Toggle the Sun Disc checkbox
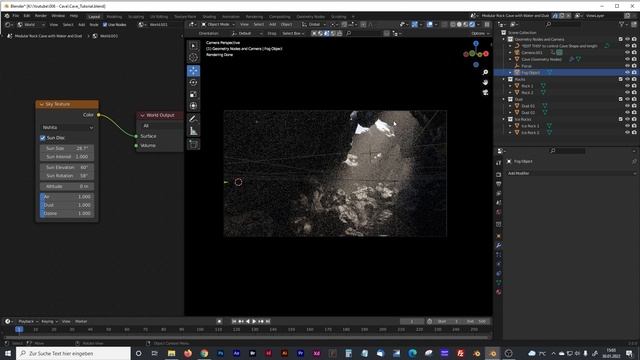This screenshot has height=360, width=640. [43, 138]
